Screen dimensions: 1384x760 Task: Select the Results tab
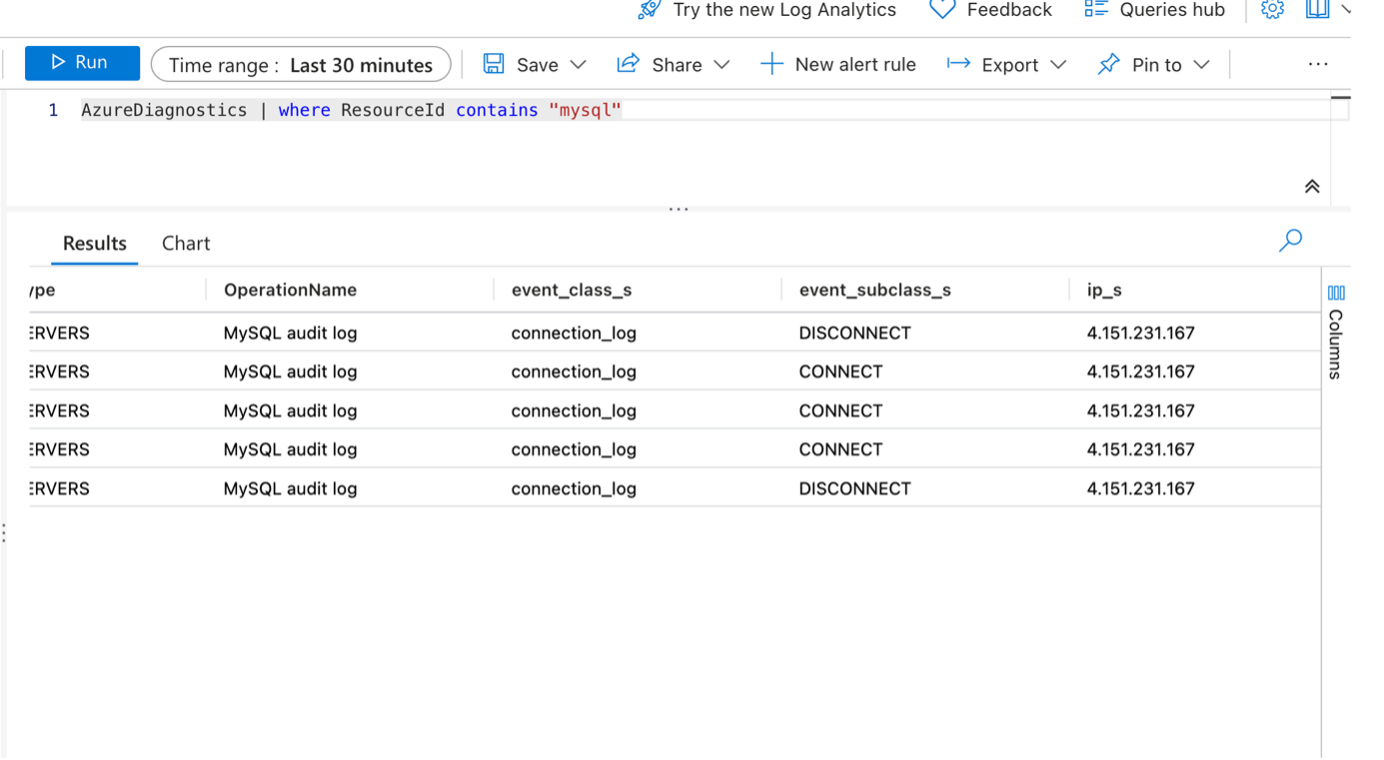(95, 243)
